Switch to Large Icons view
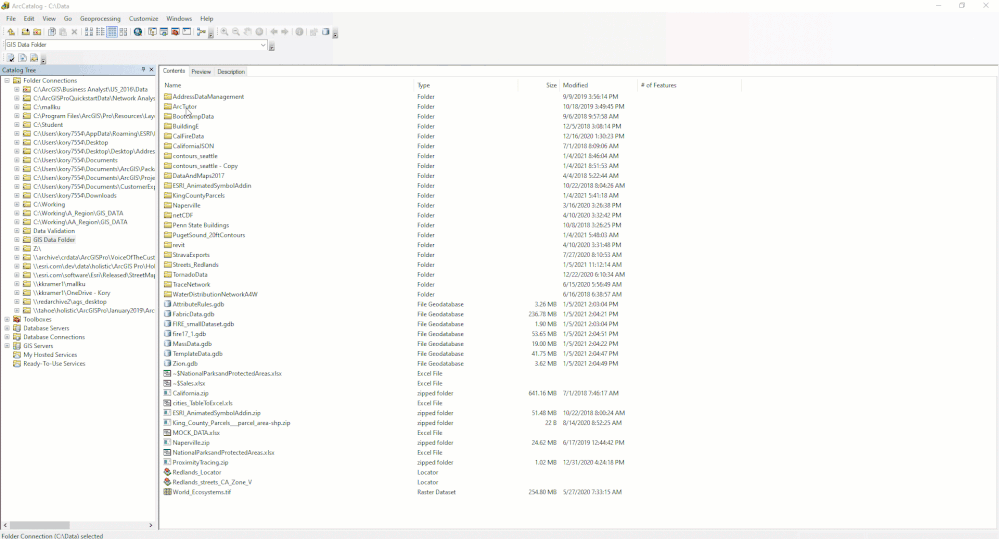 (x=89, y=32)
